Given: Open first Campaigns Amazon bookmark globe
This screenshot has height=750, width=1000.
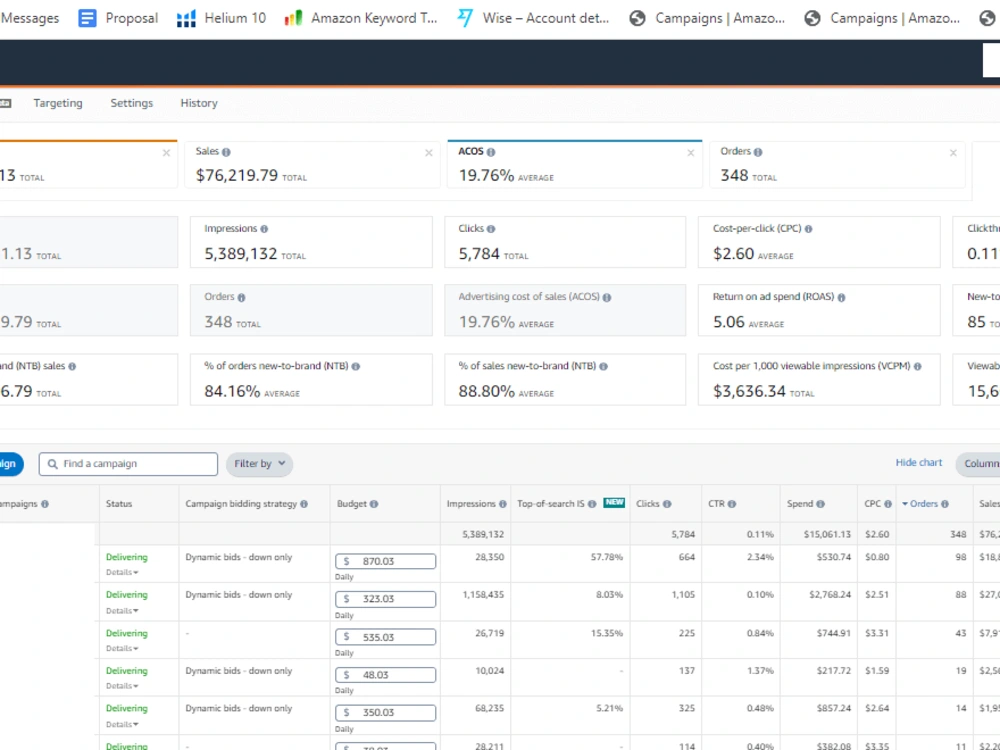Looking at the screenshot, I should 637,18.
